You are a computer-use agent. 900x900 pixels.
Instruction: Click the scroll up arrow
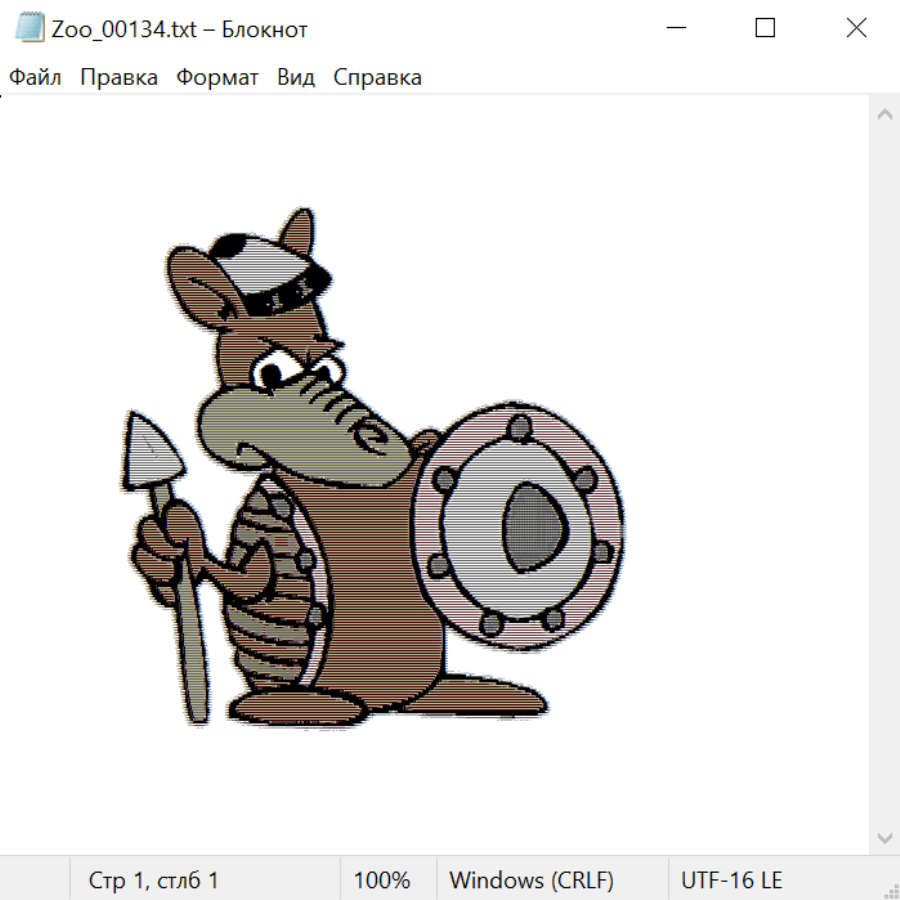[884, 115]
